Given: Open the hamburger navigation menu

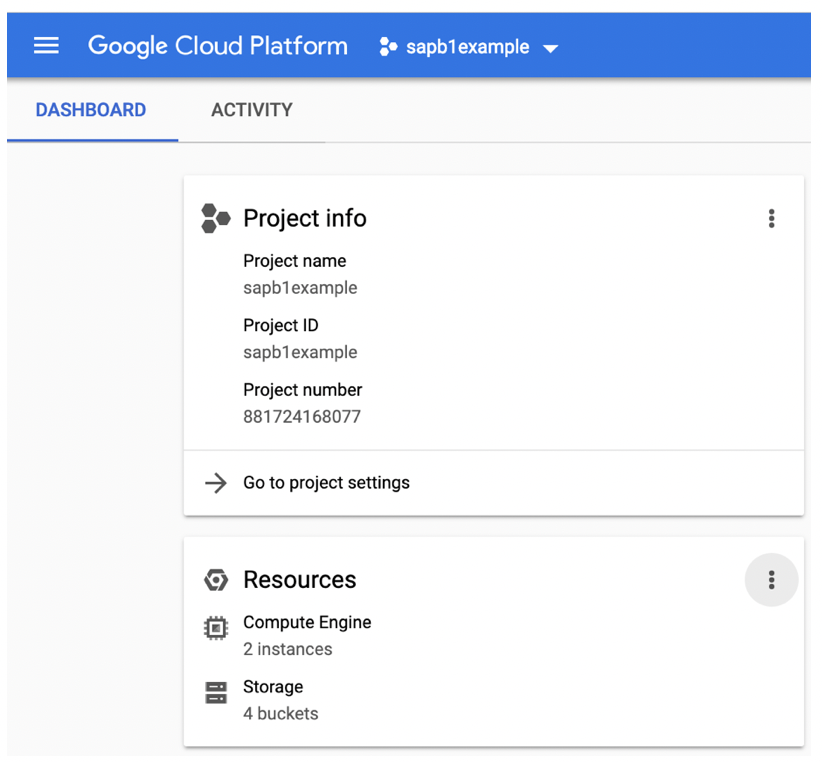Looking at the screenshot, I should [46, 46].
